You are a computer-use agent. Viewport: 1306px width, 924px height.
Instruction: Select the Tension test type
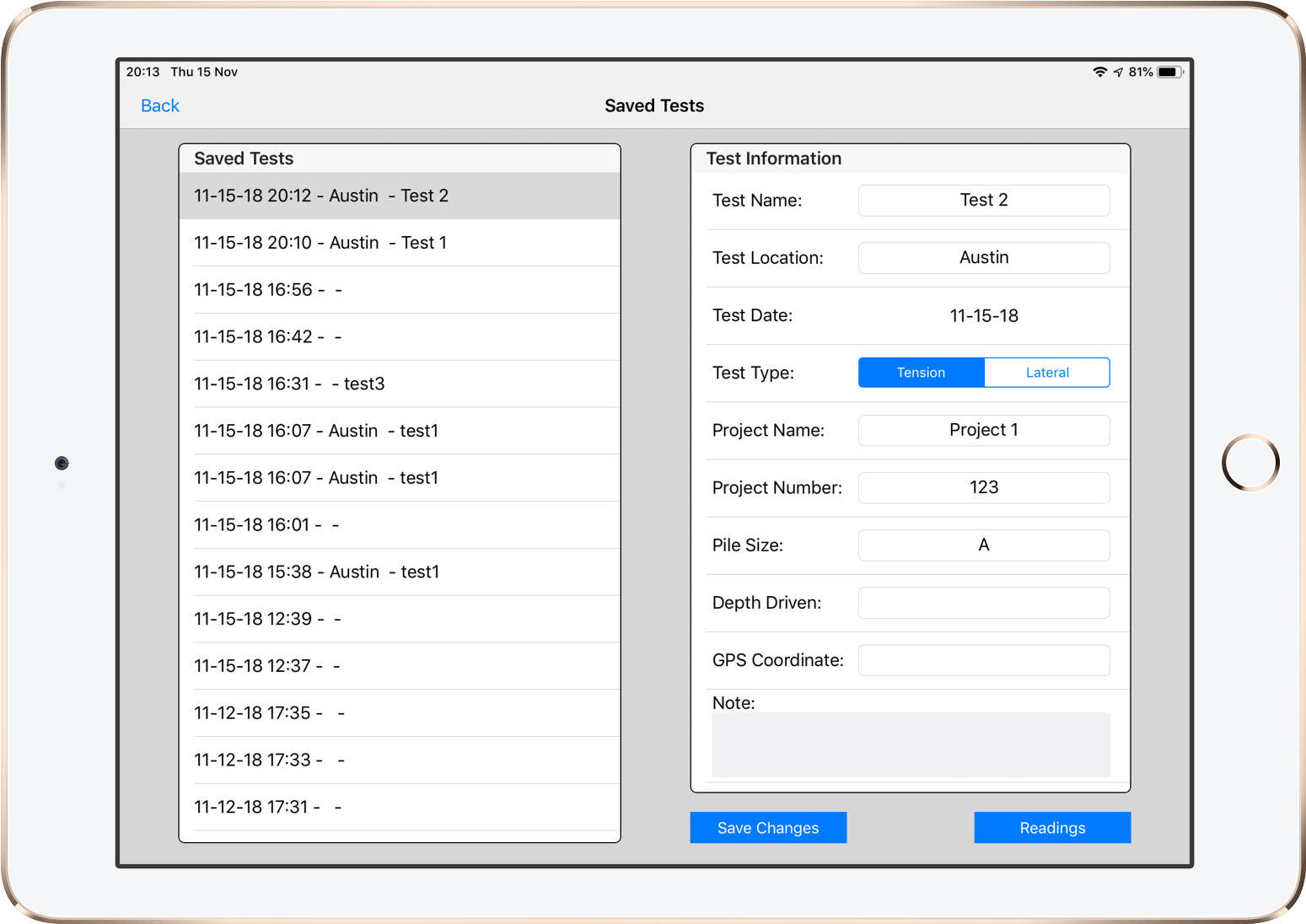[x=921, y=373]
